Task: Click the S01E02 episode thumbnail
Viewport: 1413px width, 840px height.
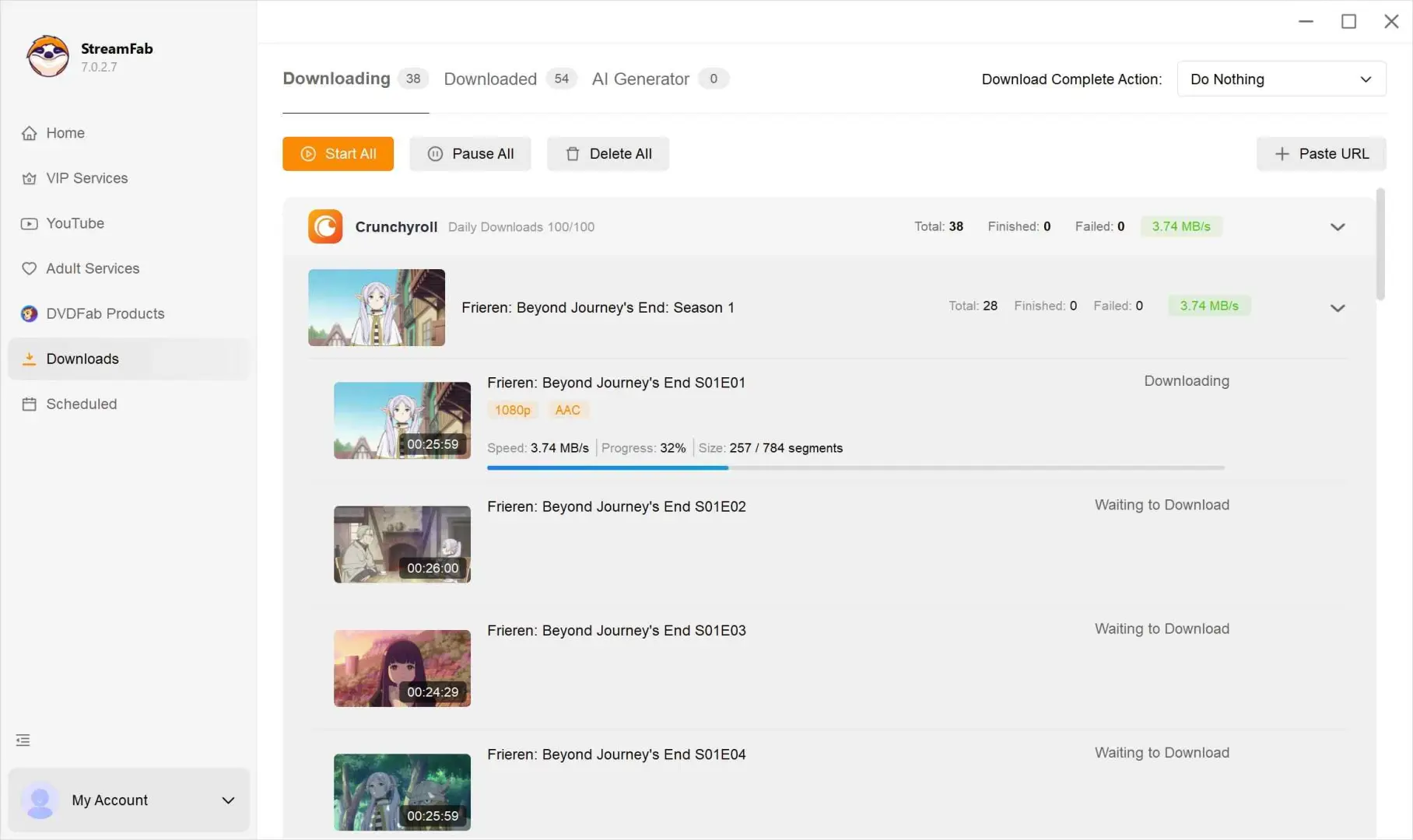Action: 402,544
